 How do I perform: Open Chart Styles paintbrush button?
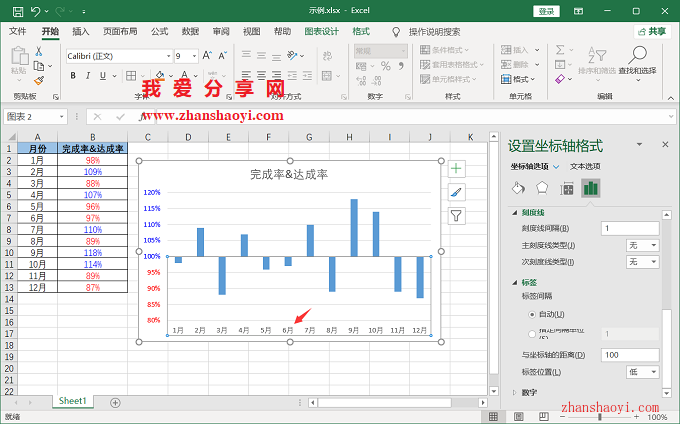pos(456,192)
